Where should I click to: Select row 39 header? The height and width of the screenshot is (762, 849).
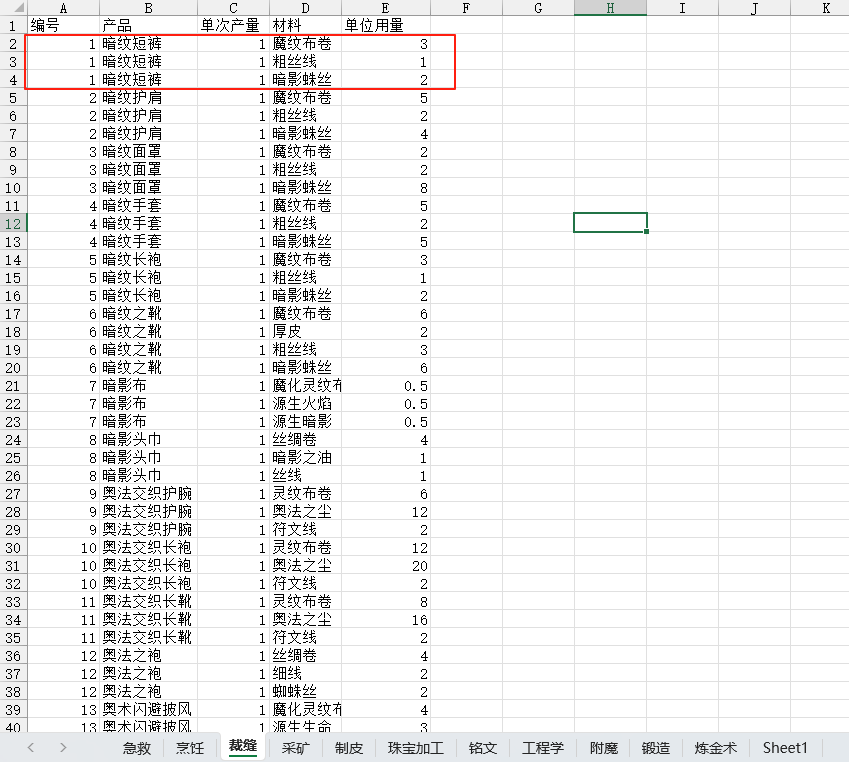click(13, 710)
